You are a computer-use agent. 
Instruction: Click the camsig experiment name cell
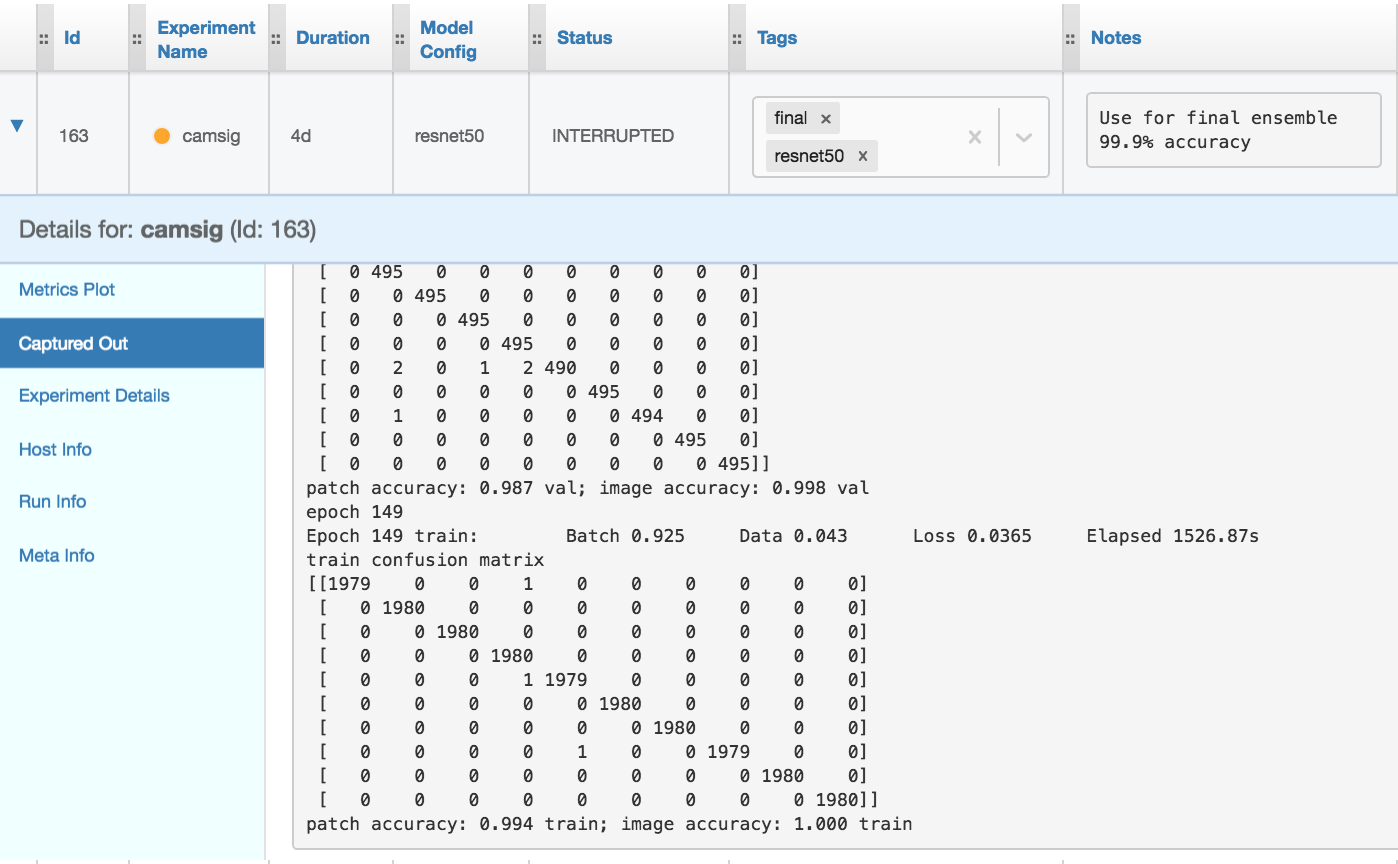(199, 134)
